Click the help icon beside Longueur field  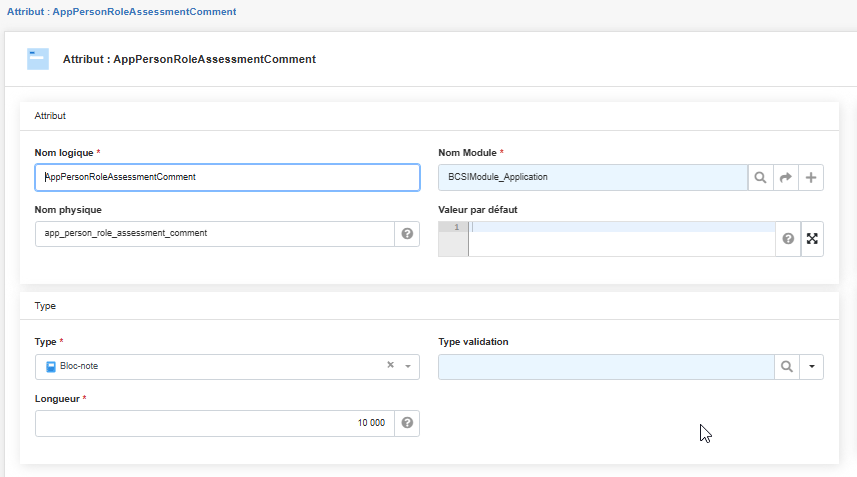tap(407, 423)
